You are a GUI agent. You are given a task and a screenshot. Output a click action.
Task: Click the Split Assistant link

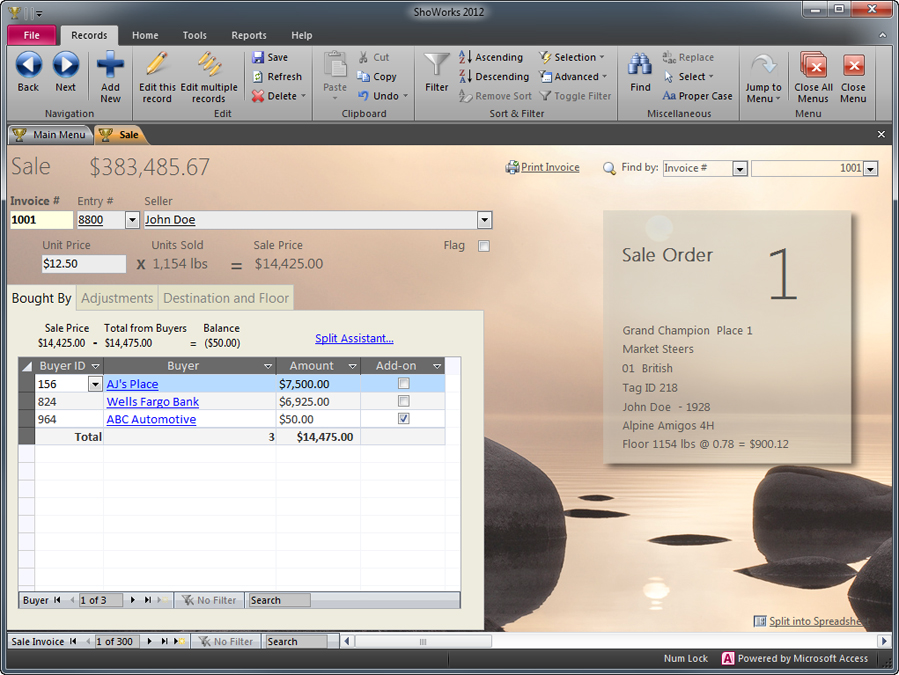[354, 338]
